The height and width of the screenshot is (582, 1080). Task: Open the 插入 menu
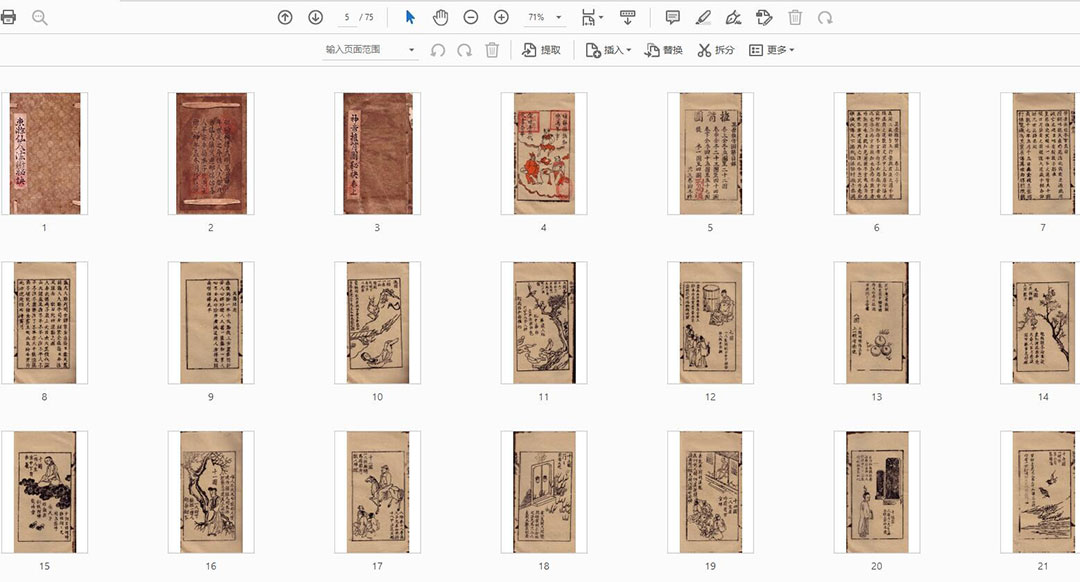pos(608,50)
